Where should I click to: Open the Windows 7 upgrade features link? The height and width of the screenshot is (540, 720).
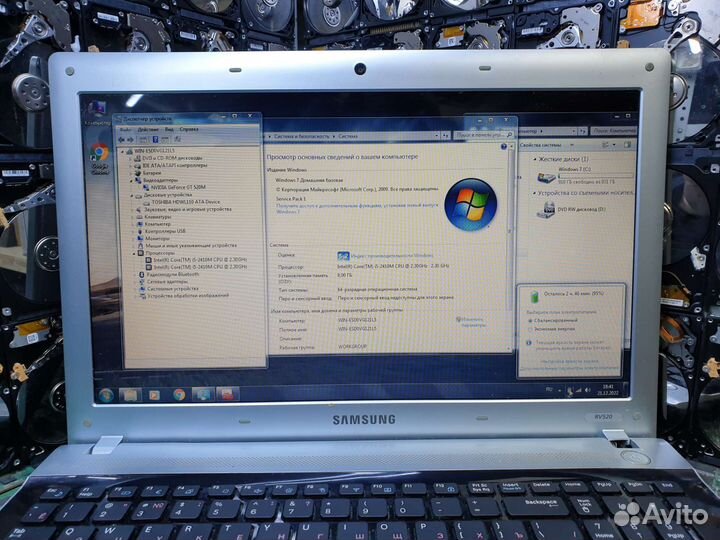pos(356,208)
